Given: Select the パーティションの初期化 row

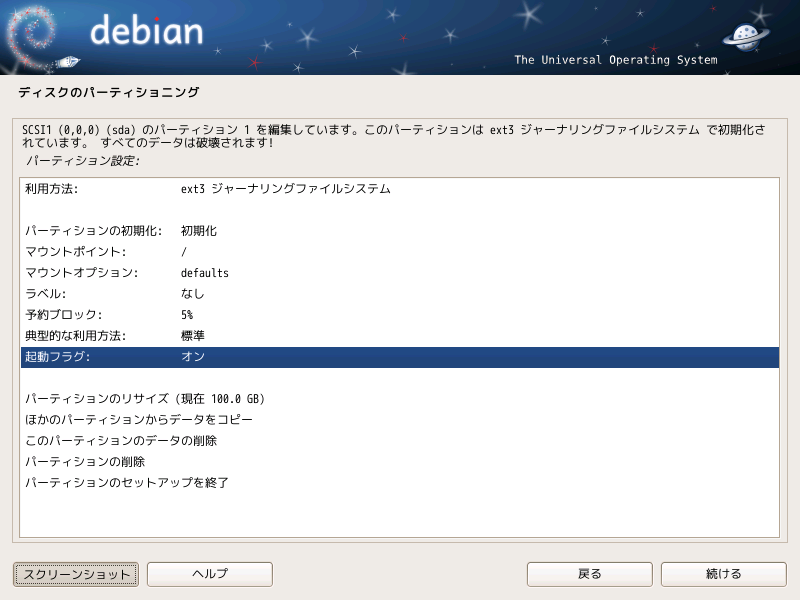Looking at the screenshot, I should (x=400, y=231).
